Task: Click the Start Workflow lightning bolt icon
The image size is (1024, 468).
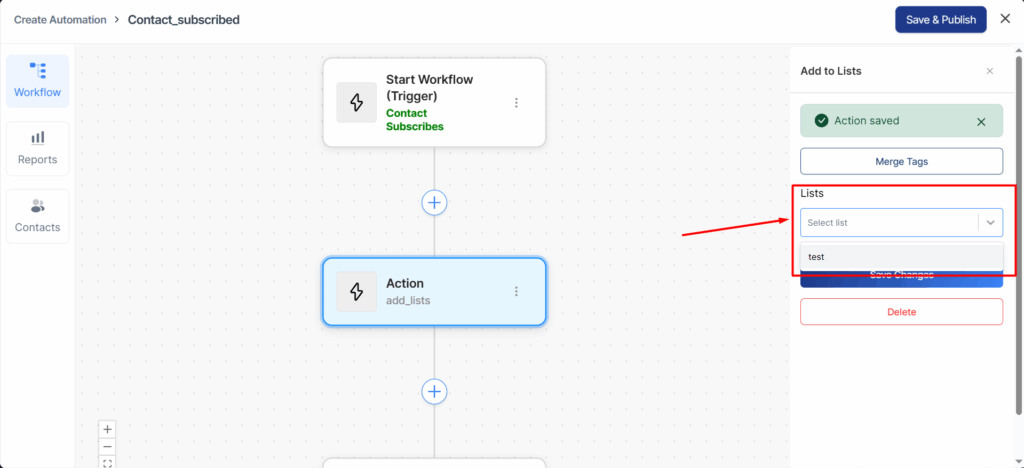Action: coord(357,103)
